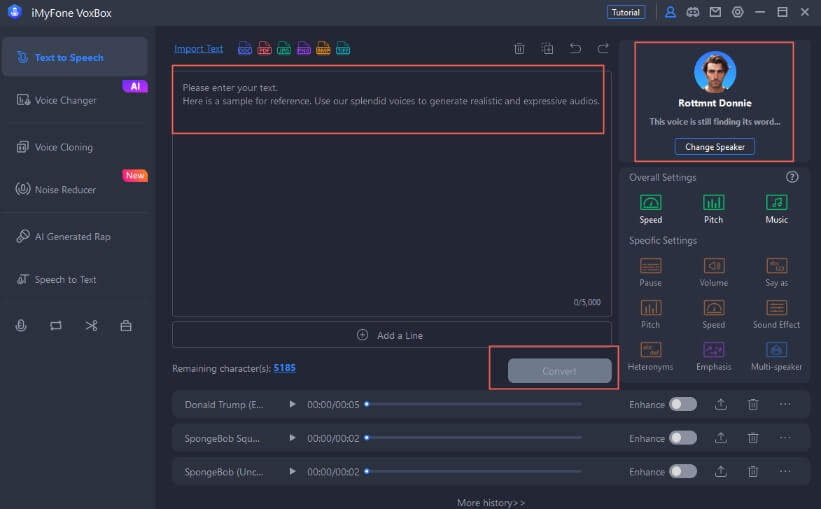Open the user account icon
This screenshot has height=509, width=821.
click(670, 12)
